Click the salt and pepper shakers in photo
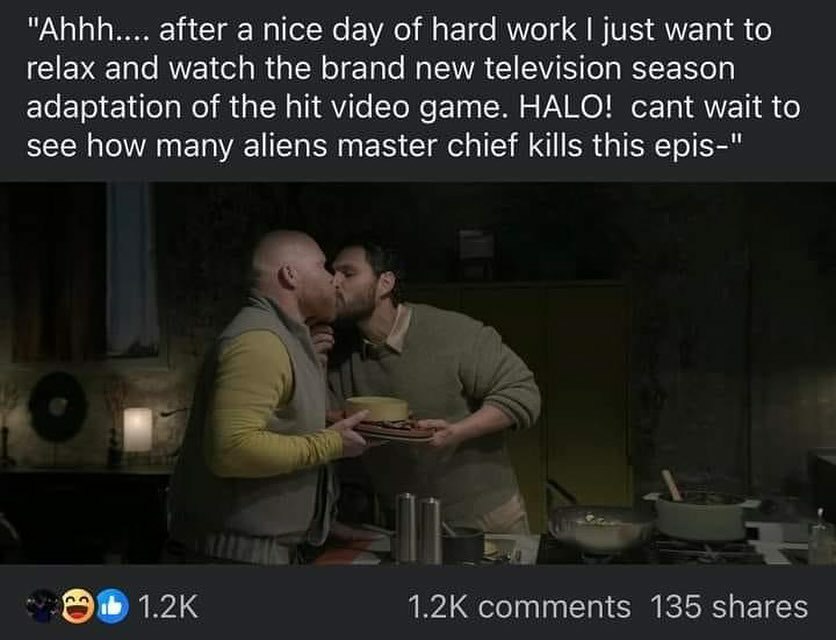The width and height of the screenshot is (836, 640). (x=419, y=528)
